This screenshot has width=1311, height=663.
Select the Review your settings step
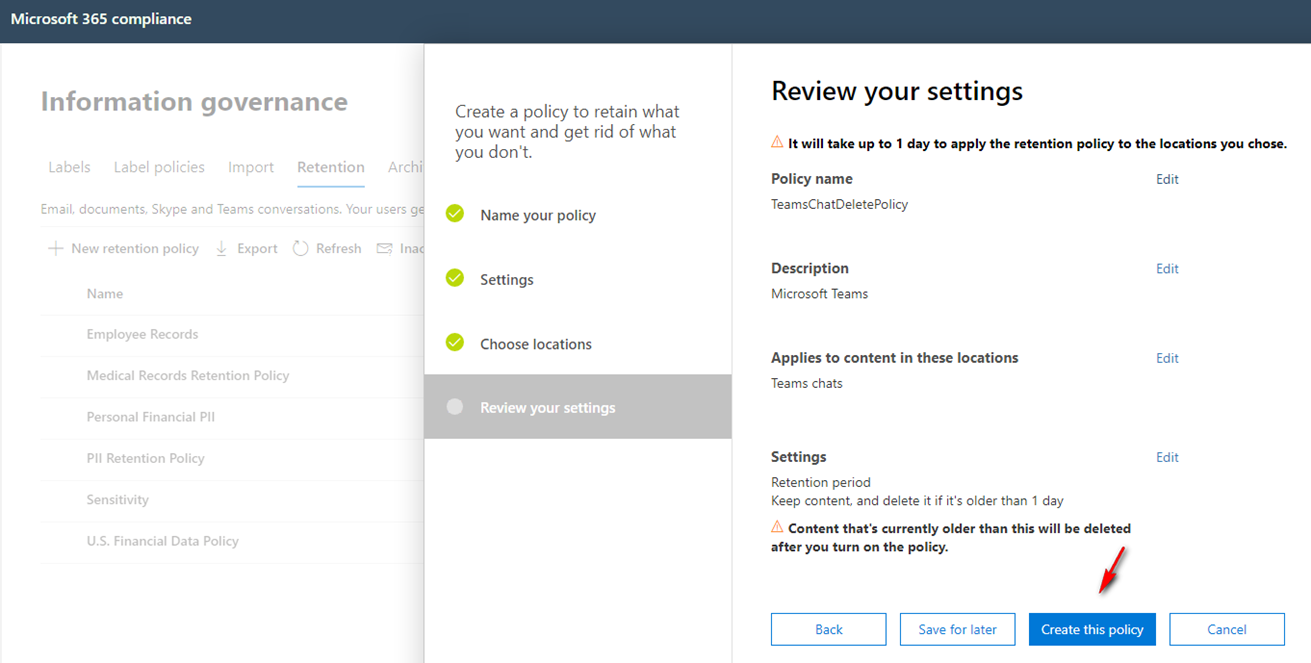coord(578,407)
